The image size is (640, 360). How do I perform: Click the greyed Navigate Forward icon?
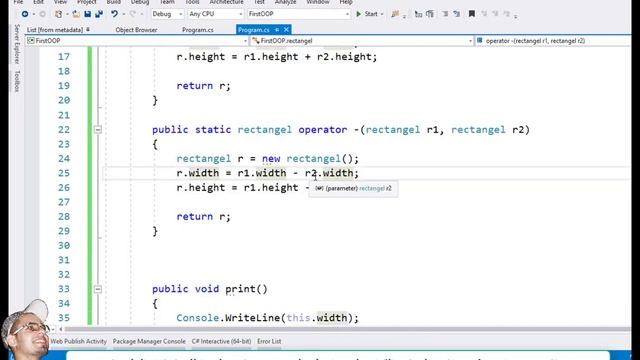pyautogui.click(x=42, y=14)
